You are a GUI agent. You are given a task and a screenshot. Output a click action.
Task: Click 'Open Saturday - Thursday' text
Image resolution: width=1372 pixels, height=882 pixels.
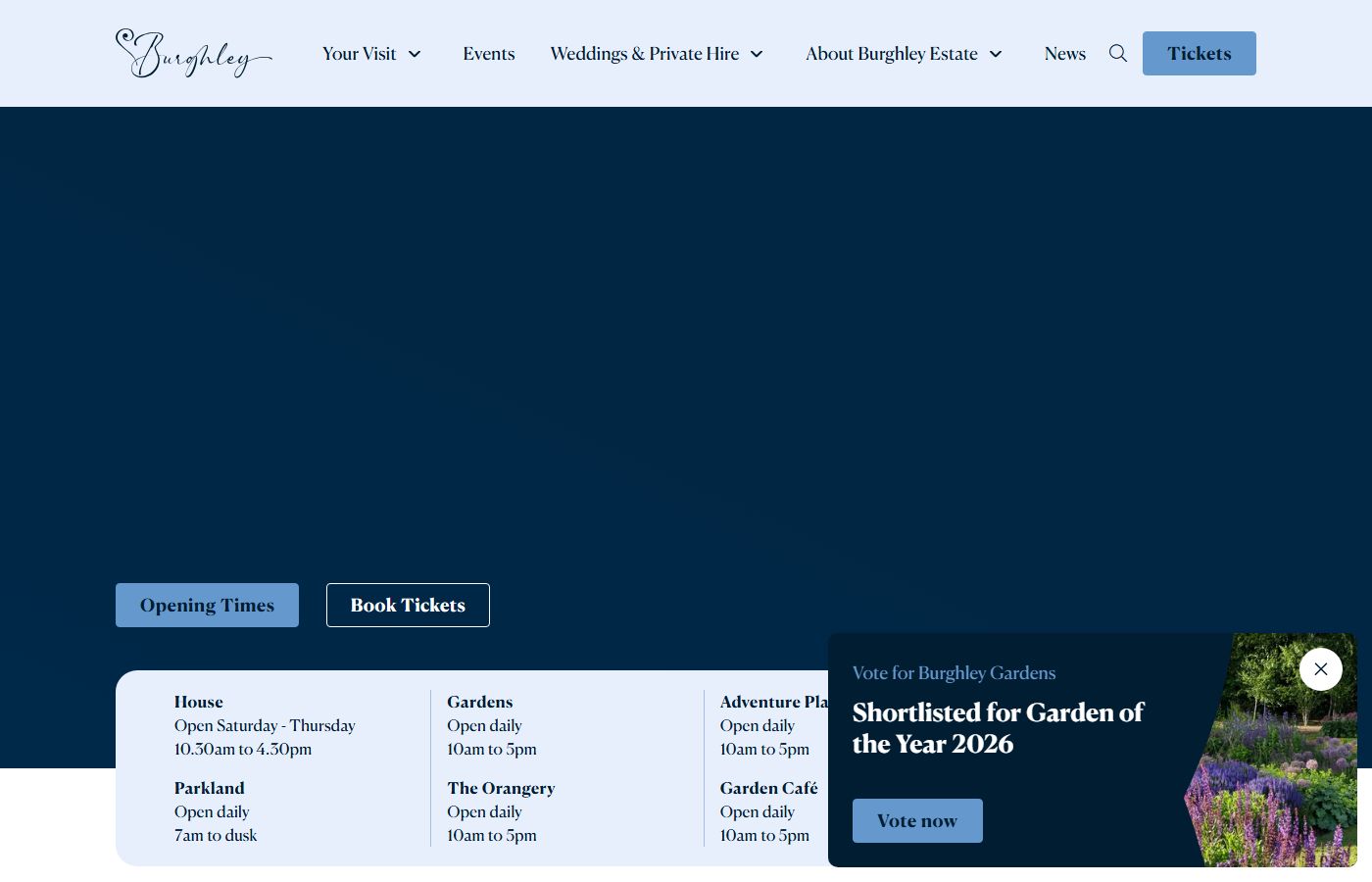(x=265, y=725)
